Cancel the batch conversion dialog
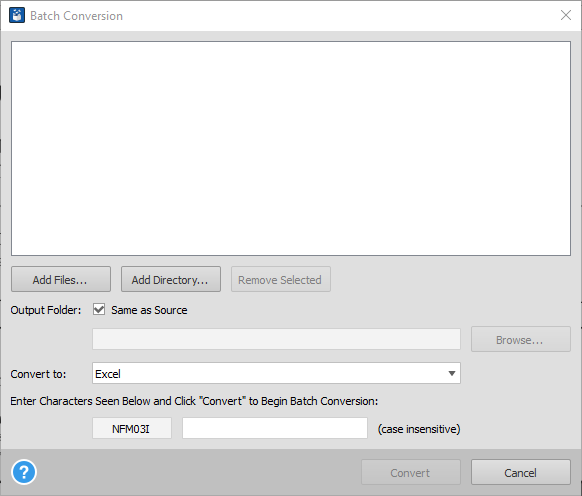Screen dimensions: 582x496 point(521,472)
